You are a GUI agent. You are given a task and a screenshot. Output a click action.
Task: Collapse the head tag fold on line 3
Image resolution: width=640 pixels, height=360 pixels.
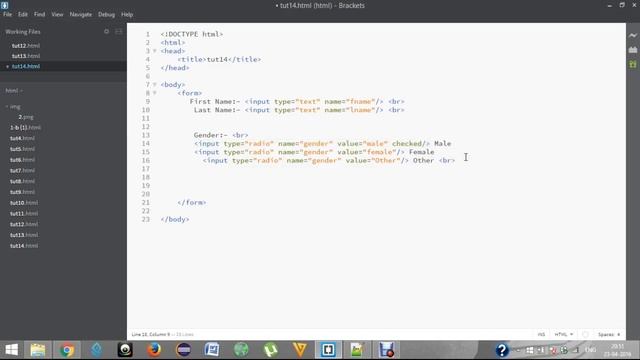tap(155, 51)
